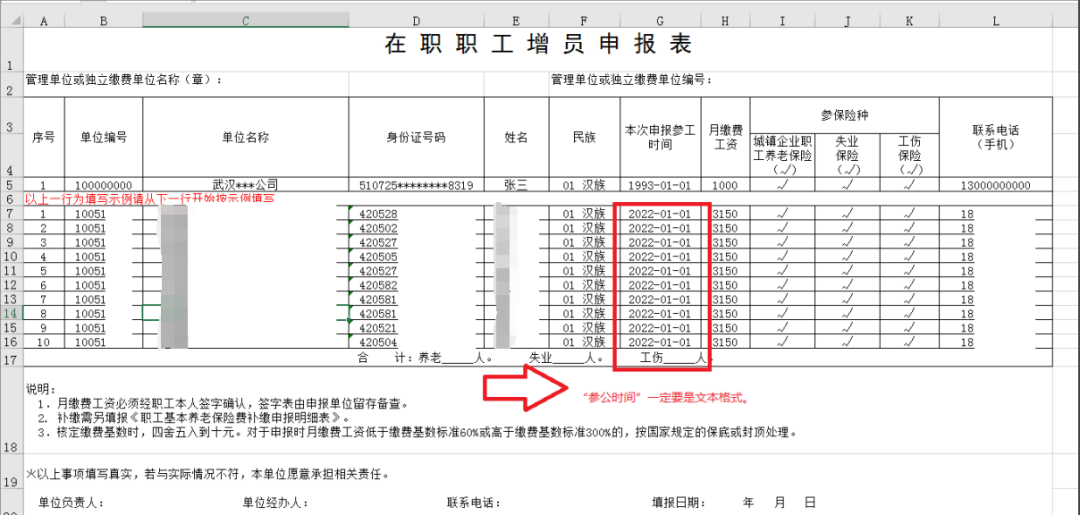Select the 序号 header cell

tap(44, 137)
